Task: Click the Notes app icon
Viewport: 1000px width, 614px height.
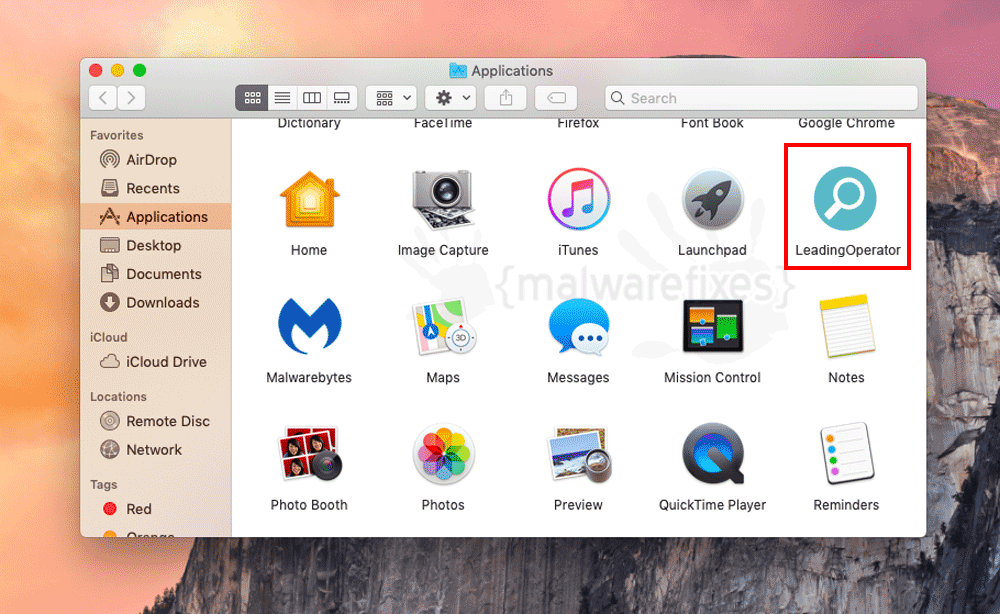Action: [846, 326]
